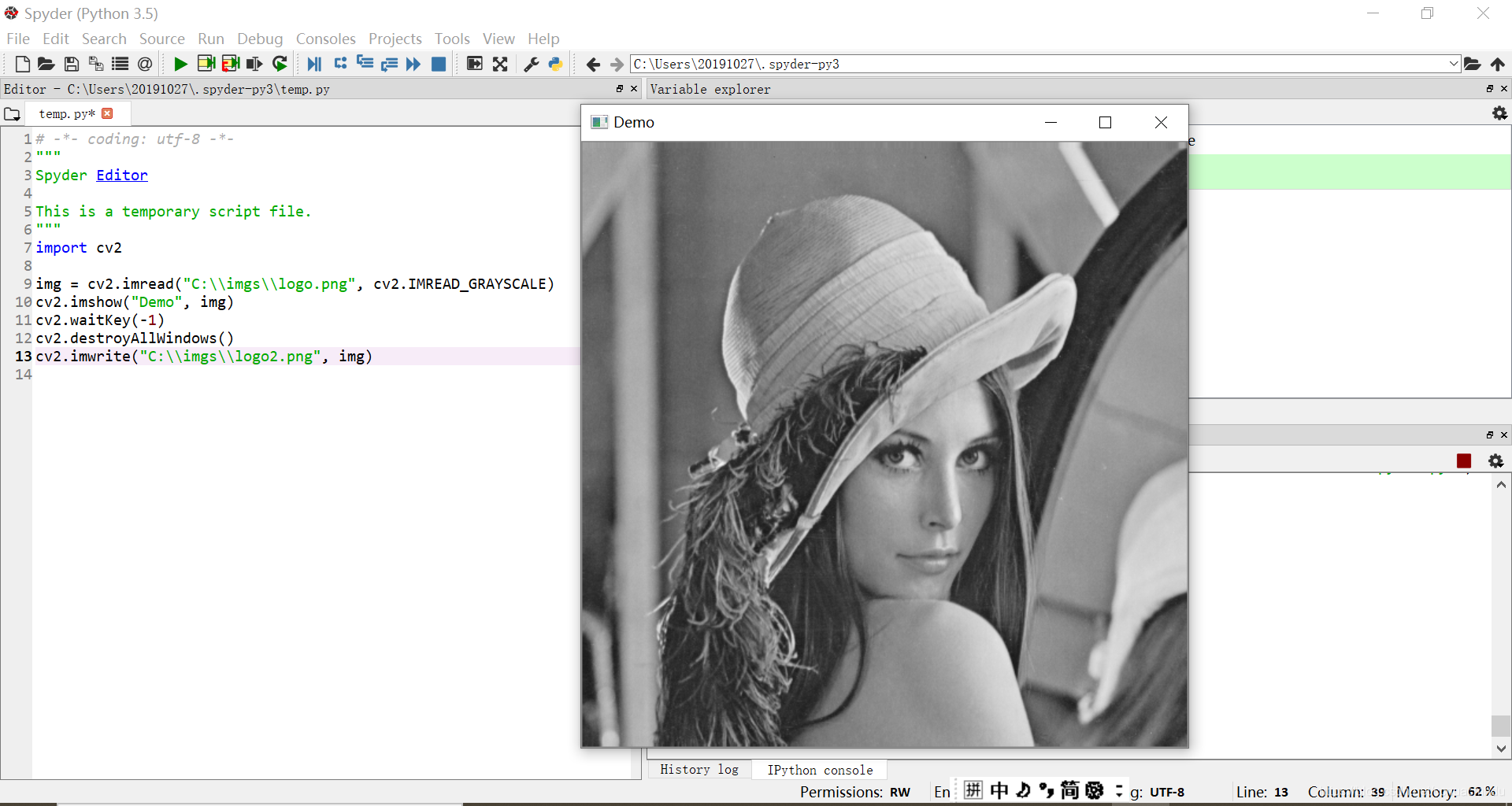Toggle fullscreen mode with the arrows icon

point(500,64)
